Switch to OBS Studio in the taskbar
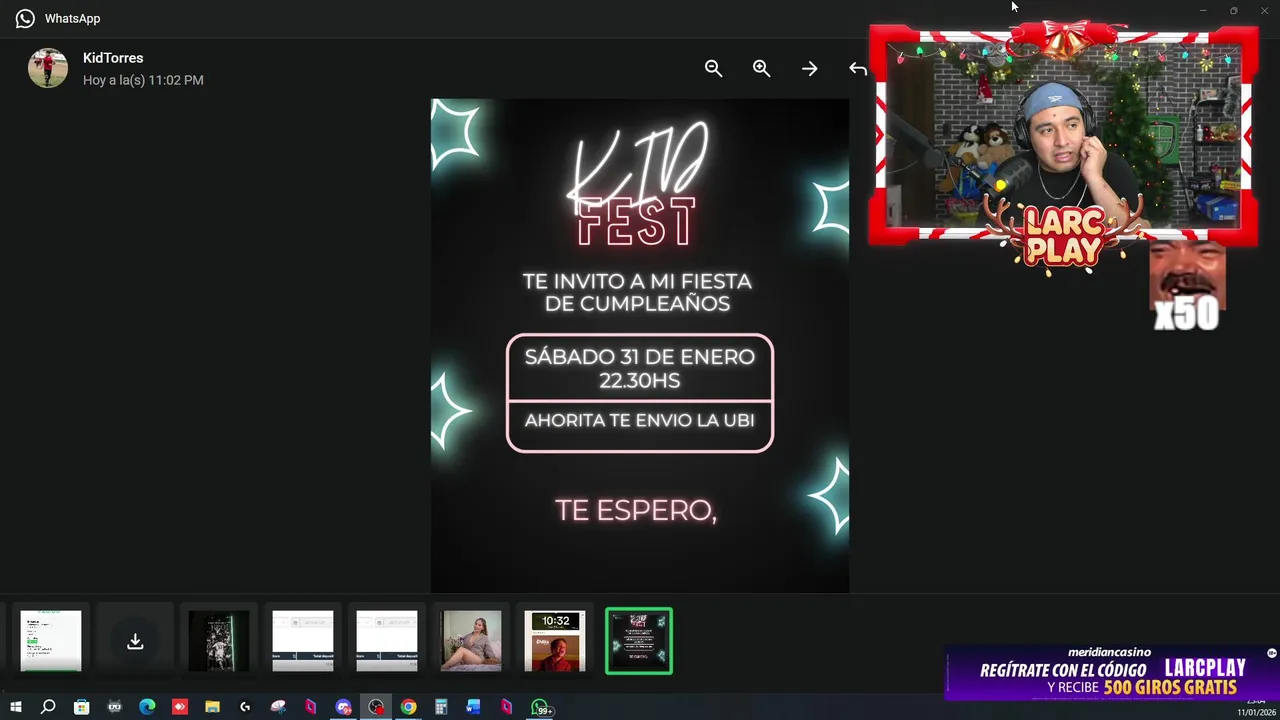Viewport: 1280px width, 720px height. coord(376,707)
